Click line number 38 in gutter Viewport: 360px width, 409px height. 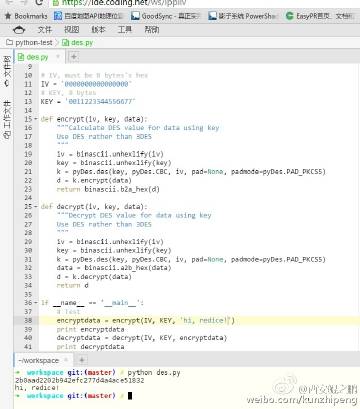coord(28,320)
